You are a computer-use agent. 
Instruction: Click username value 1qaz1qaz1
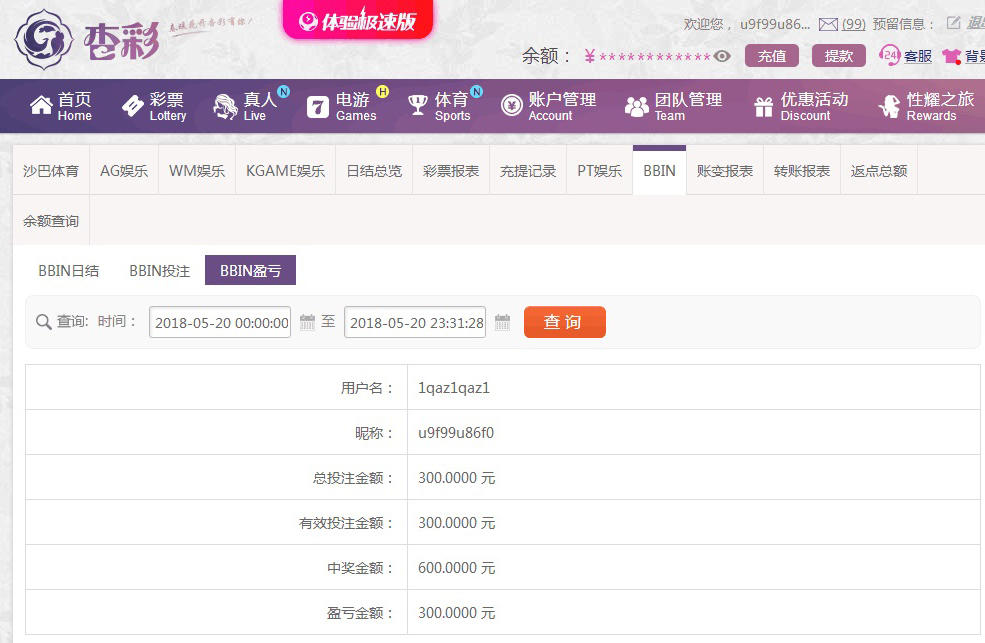point(454,388)
